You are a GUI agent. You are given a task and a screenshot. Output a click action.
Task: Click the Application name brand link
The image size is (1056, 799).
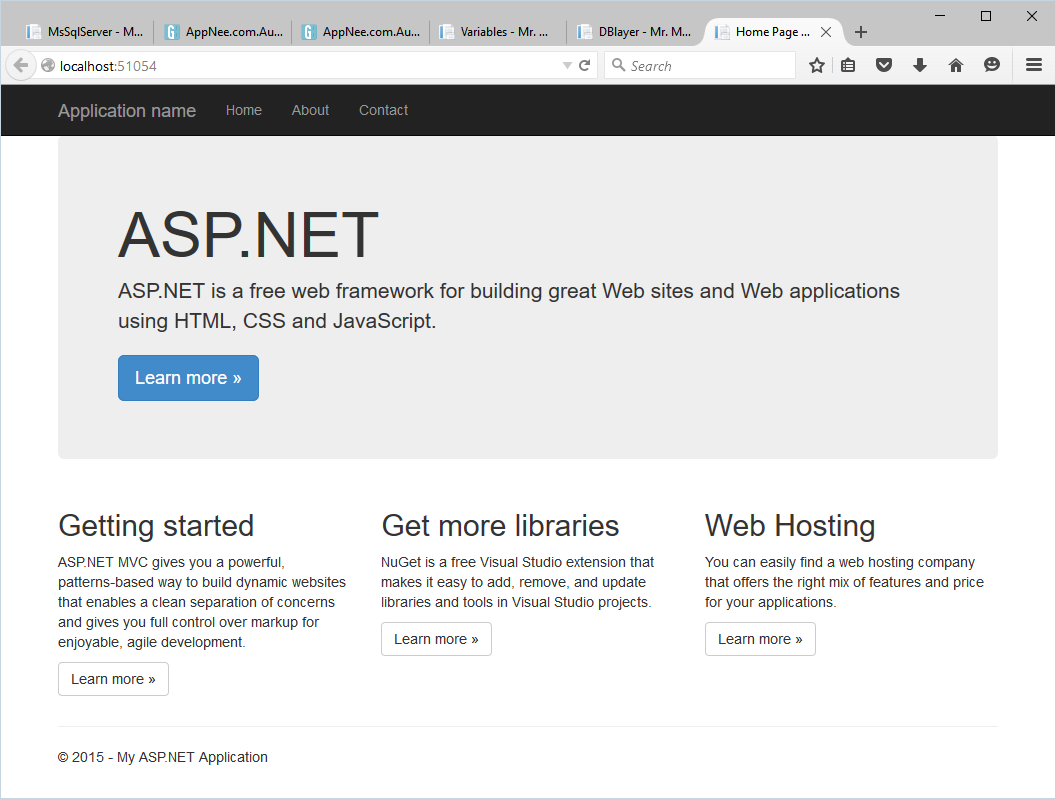(127, 110)
